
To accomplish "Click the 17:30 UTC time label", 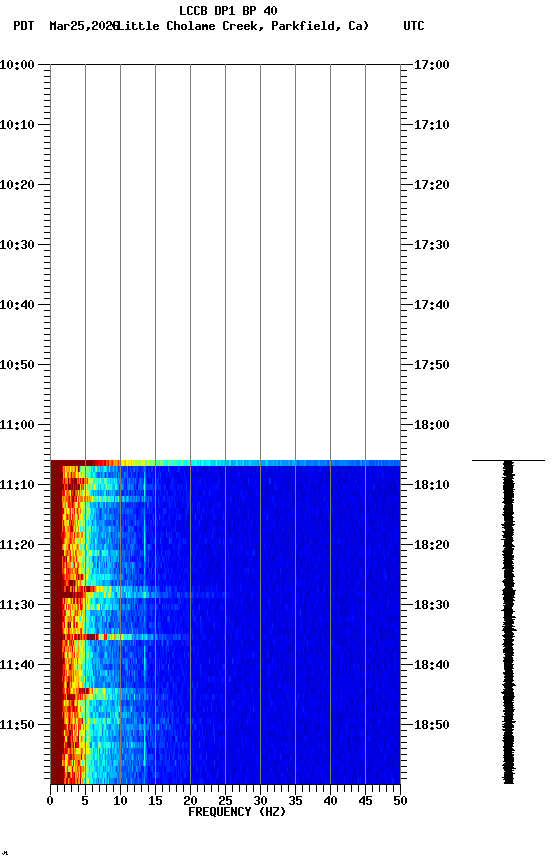I will [432, 245].
